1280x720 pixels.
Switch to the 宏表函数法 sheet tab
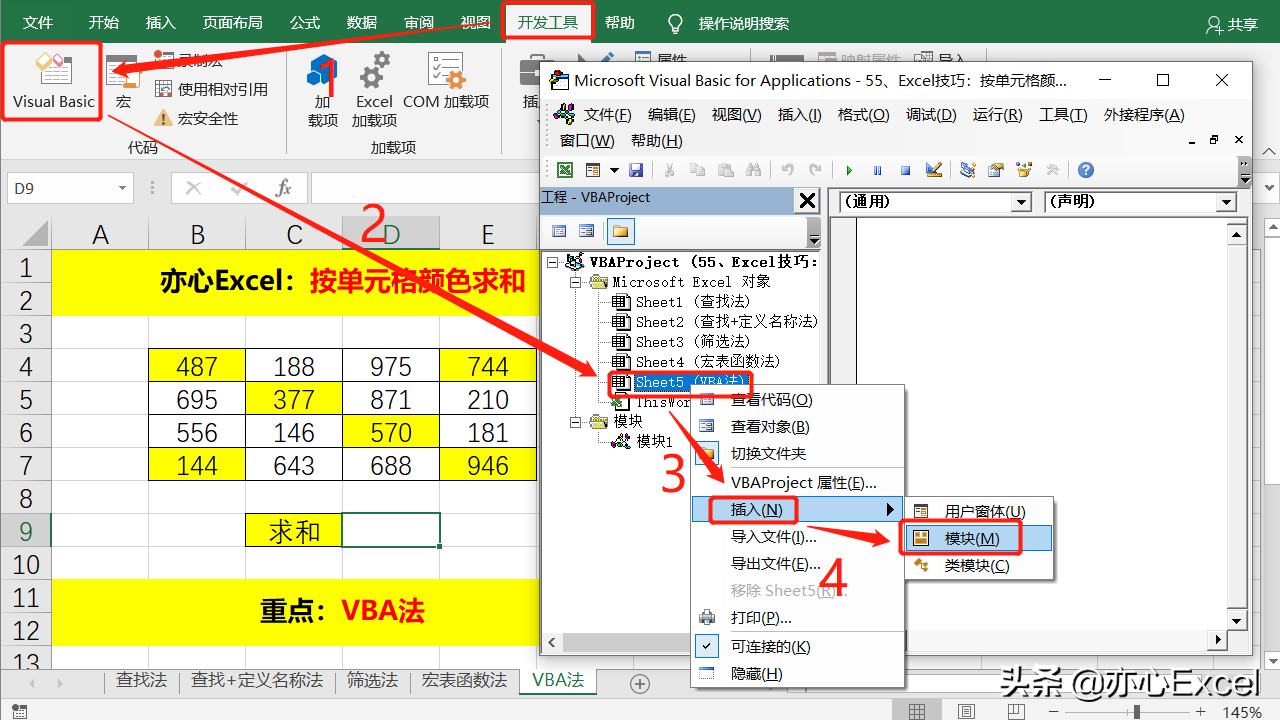pyautogui.click(x=464, y=681)
